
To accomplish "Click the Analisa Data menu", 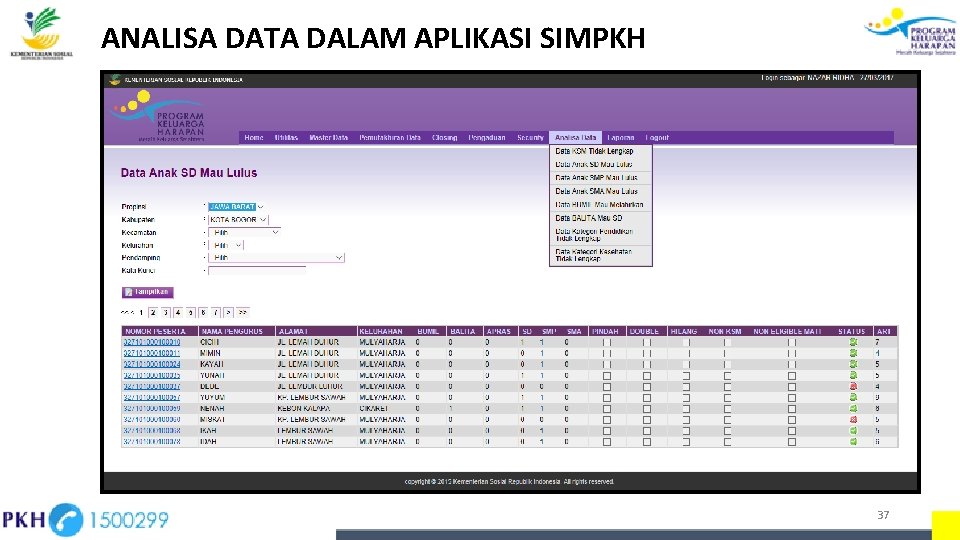I will point(576,138).
